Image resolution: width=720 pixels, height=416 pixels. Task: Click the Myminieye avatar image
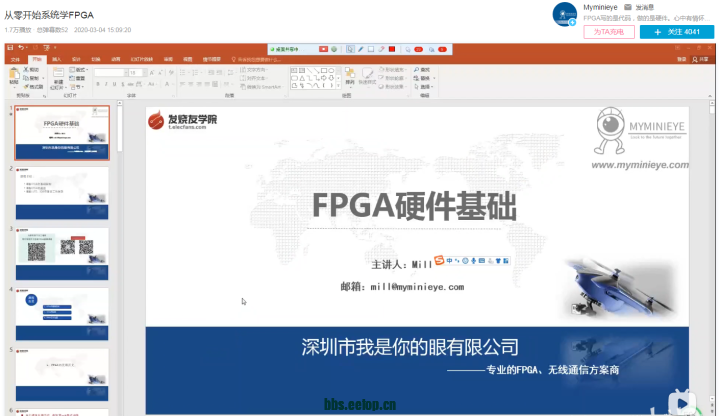click(564, 14)
